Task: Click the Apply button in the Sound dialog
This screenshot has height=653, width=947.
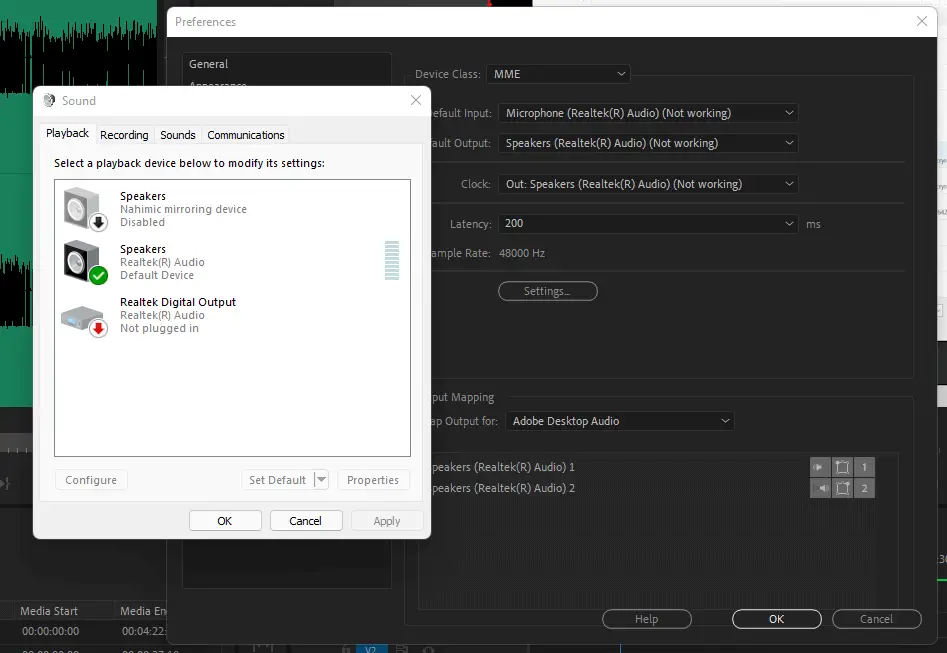Action: pos(387,521)
